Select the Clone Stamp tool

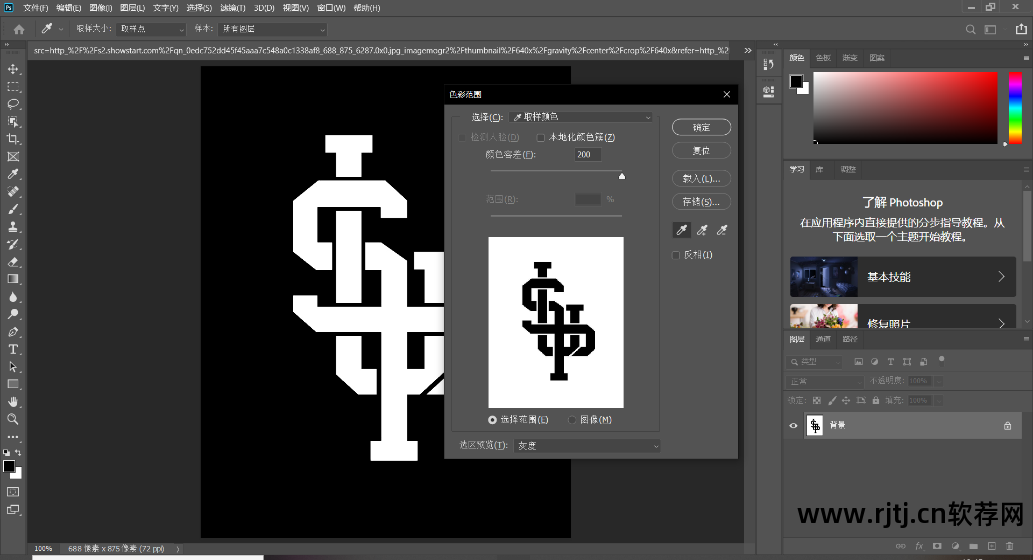pyautogui.click(x=13, y=227)
